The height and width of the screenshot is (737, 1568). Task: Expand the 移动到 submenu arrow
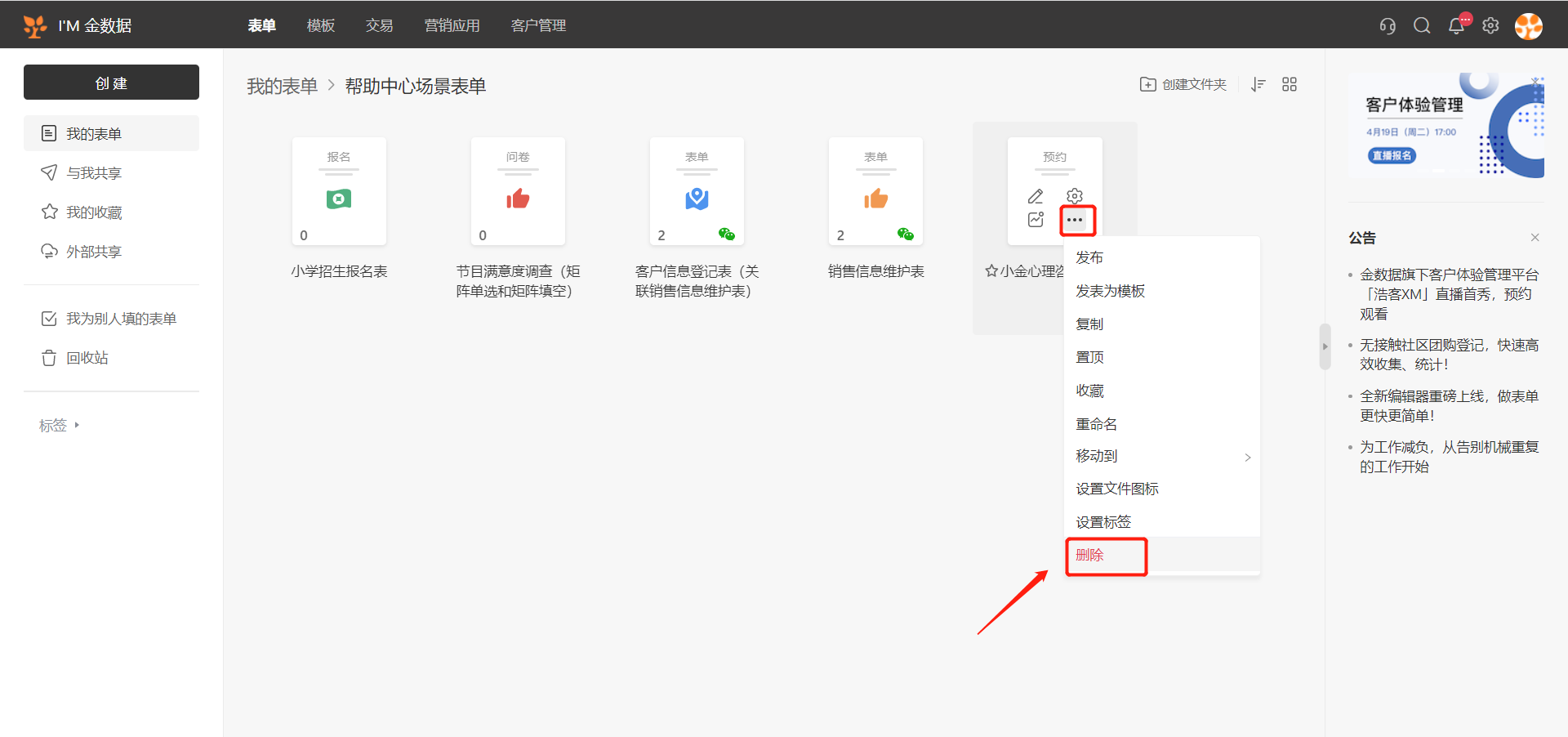point(1247,457)
